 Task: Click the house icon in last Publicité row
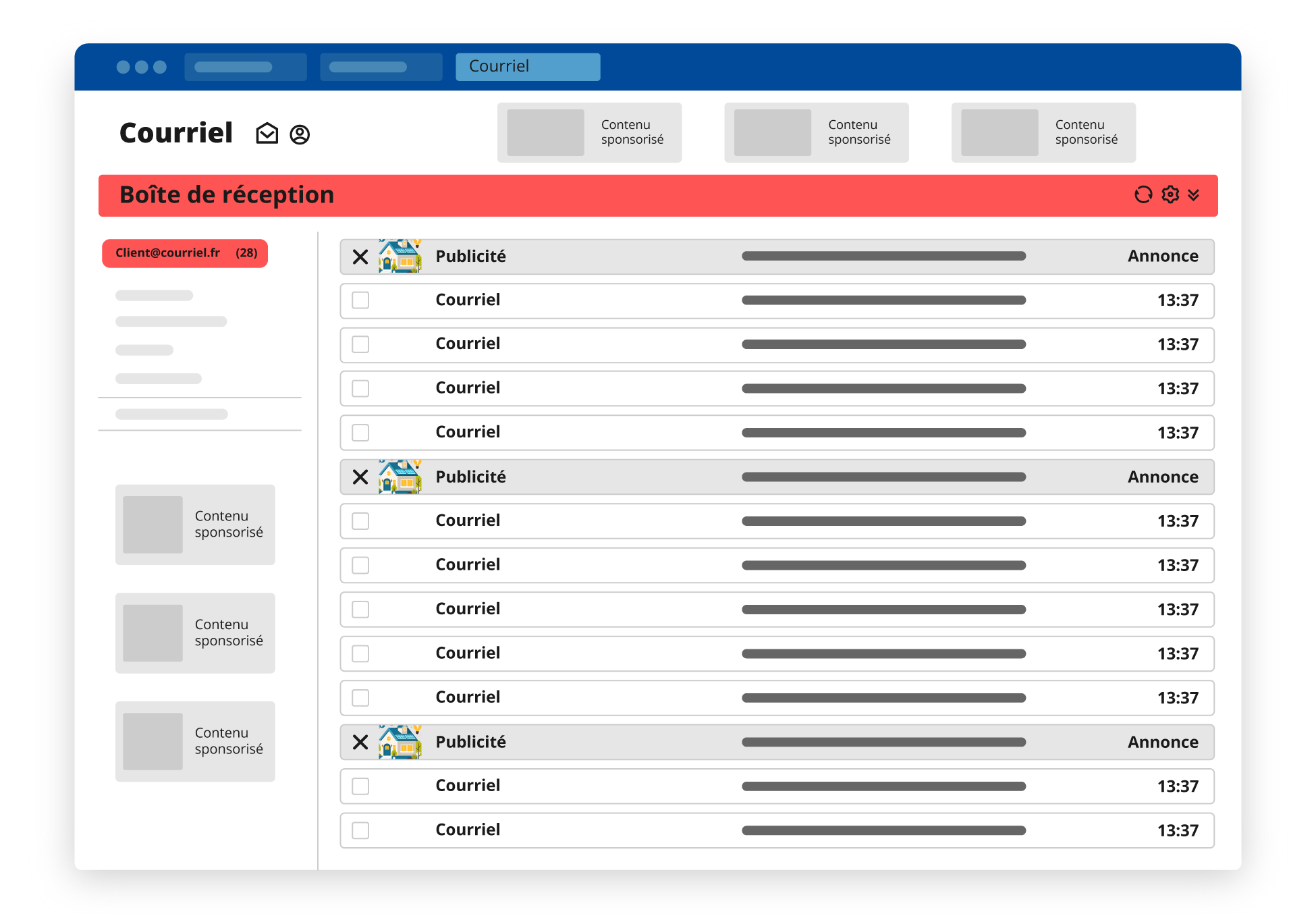point(400,743)
